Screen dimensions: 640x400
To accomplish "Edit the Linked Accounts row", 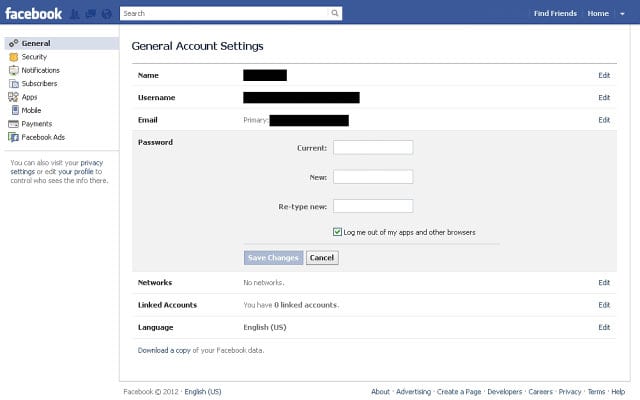I will pyautogui.click(x=604, y=305).
